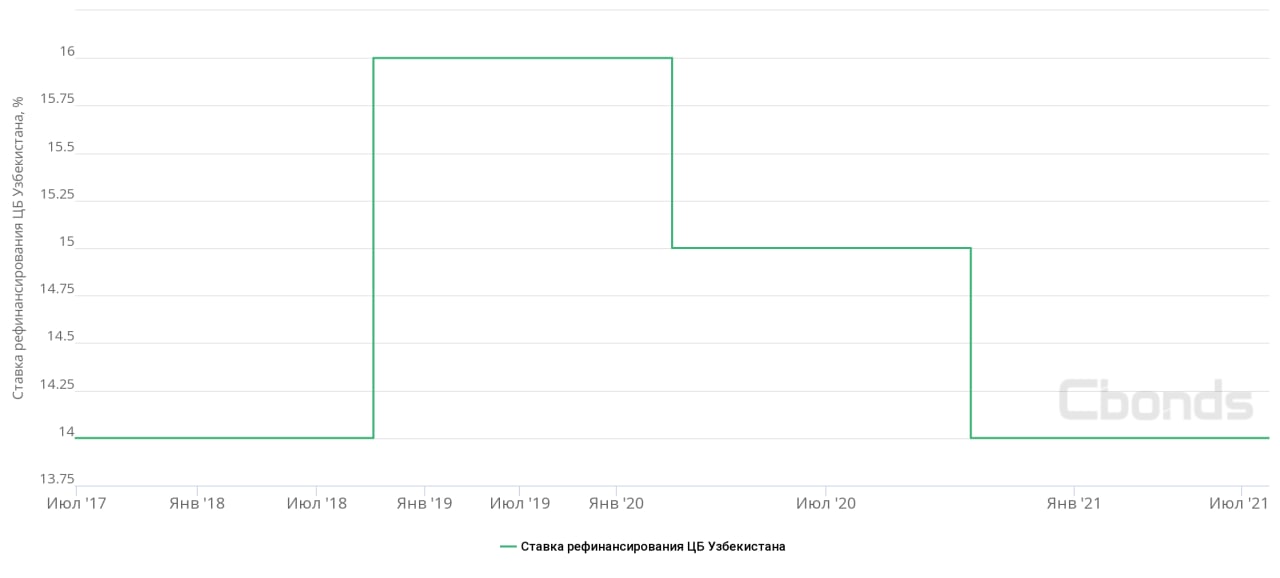Click the 13.75 value on y-axis

tap(57, 479)
